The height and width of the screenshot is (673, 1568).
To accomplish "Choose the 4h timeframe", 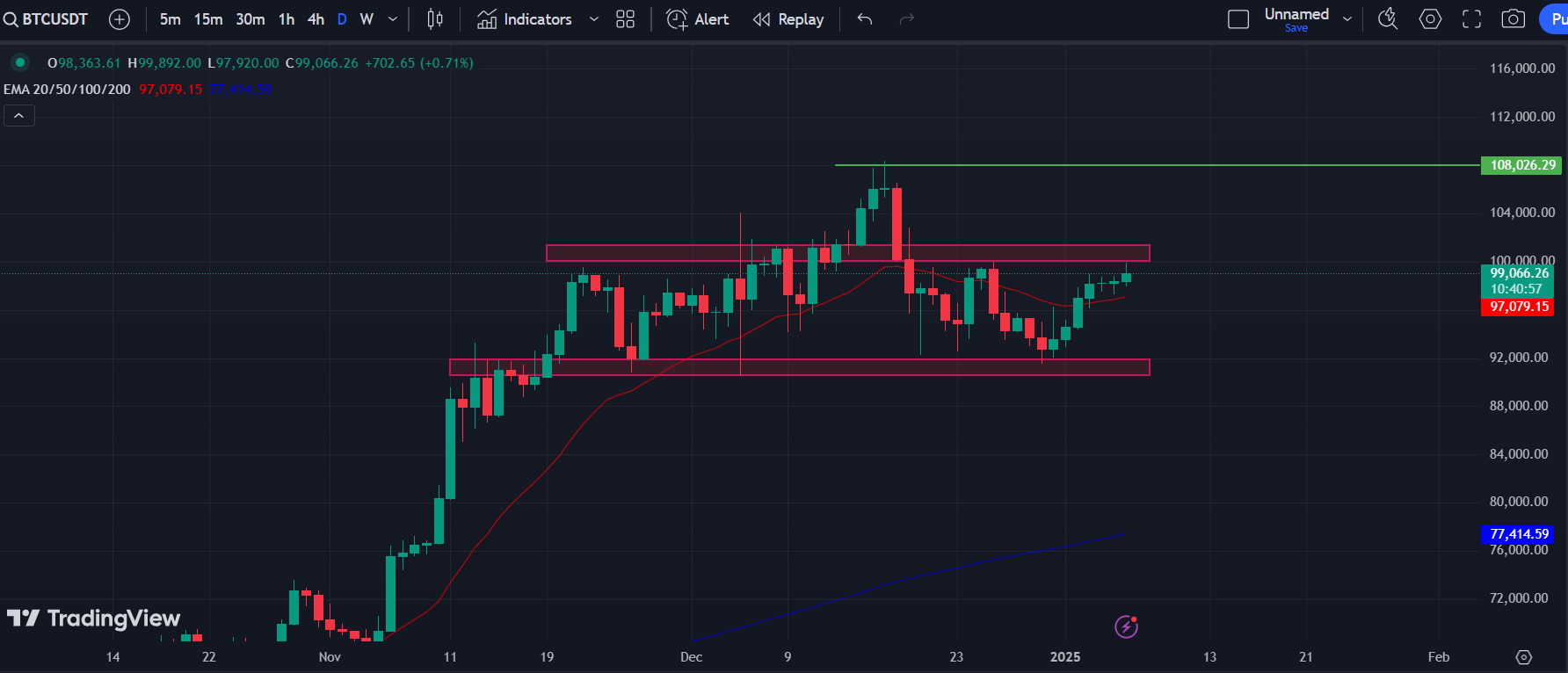I will click(x=316, y=19).
